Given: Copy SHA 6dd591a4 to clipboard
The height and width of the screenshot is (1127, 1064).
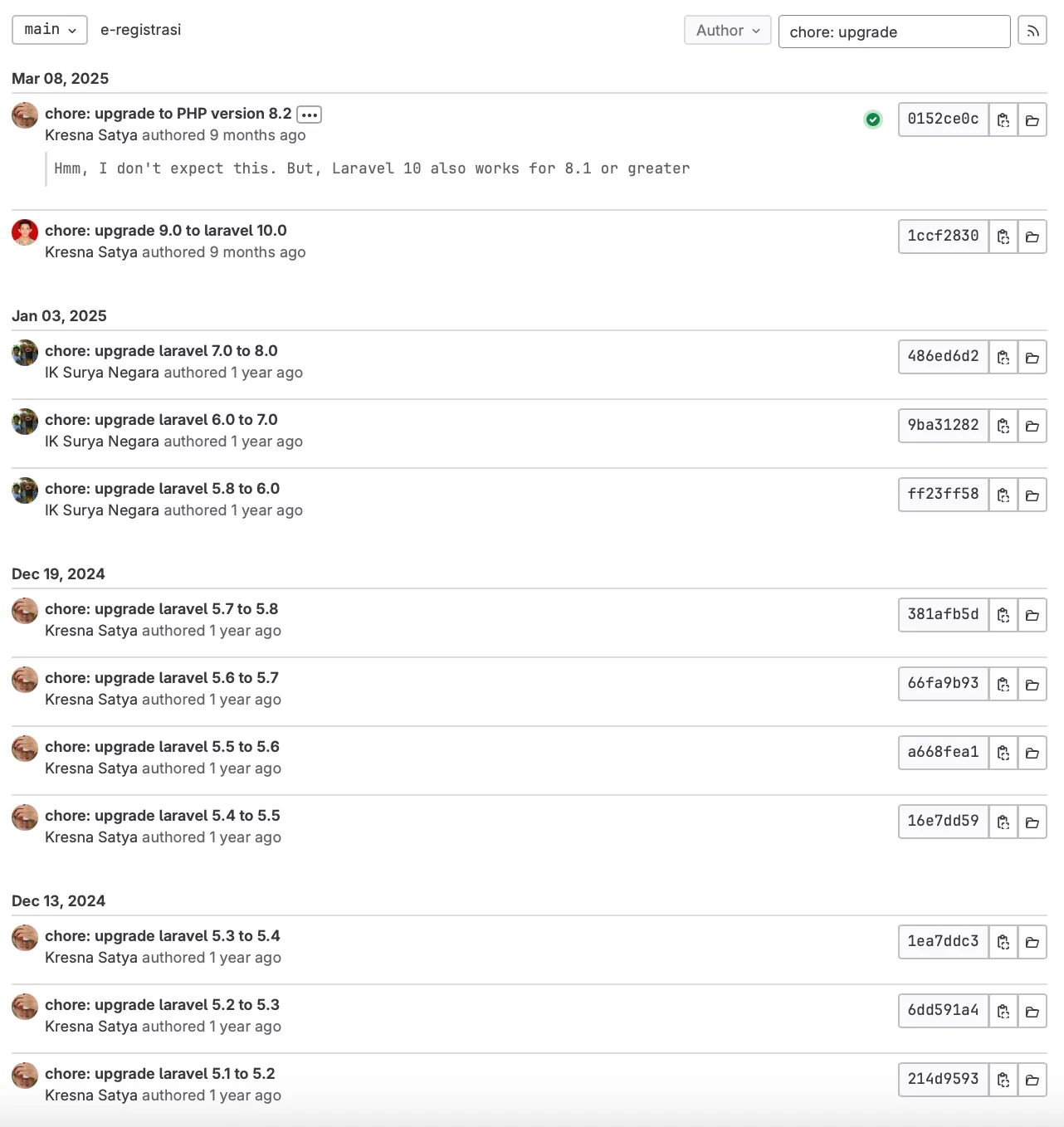Looking at the screenshot, I should coord(1003,1011).
